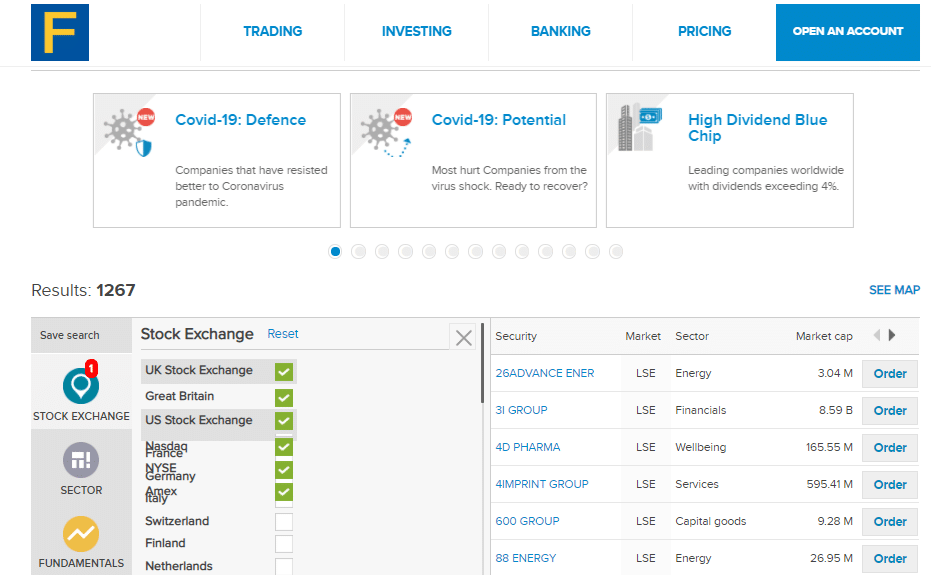Select the third carousel dot

point(382,252)
